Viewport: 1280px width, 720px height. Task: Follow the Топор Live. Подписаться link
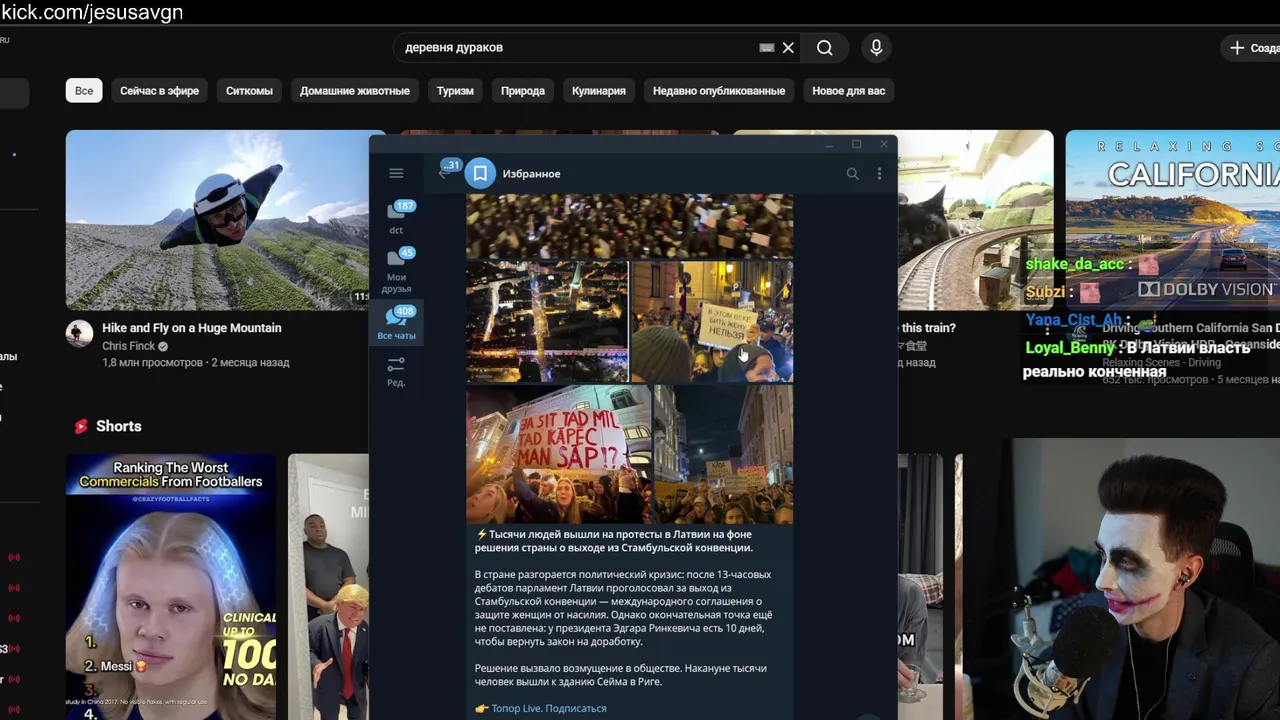coord(548,708)
